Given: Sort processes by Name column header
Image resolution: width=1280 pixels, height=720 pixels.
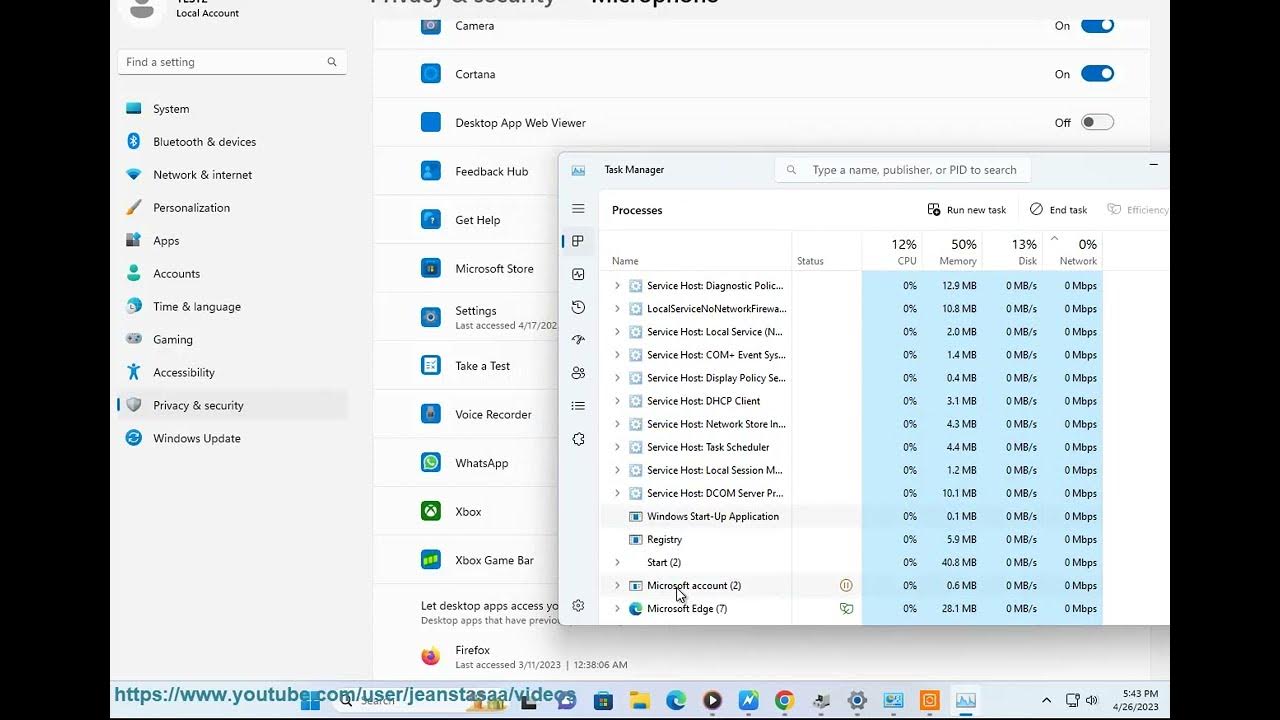Looking at the screenshot, I should coord(696,251).
